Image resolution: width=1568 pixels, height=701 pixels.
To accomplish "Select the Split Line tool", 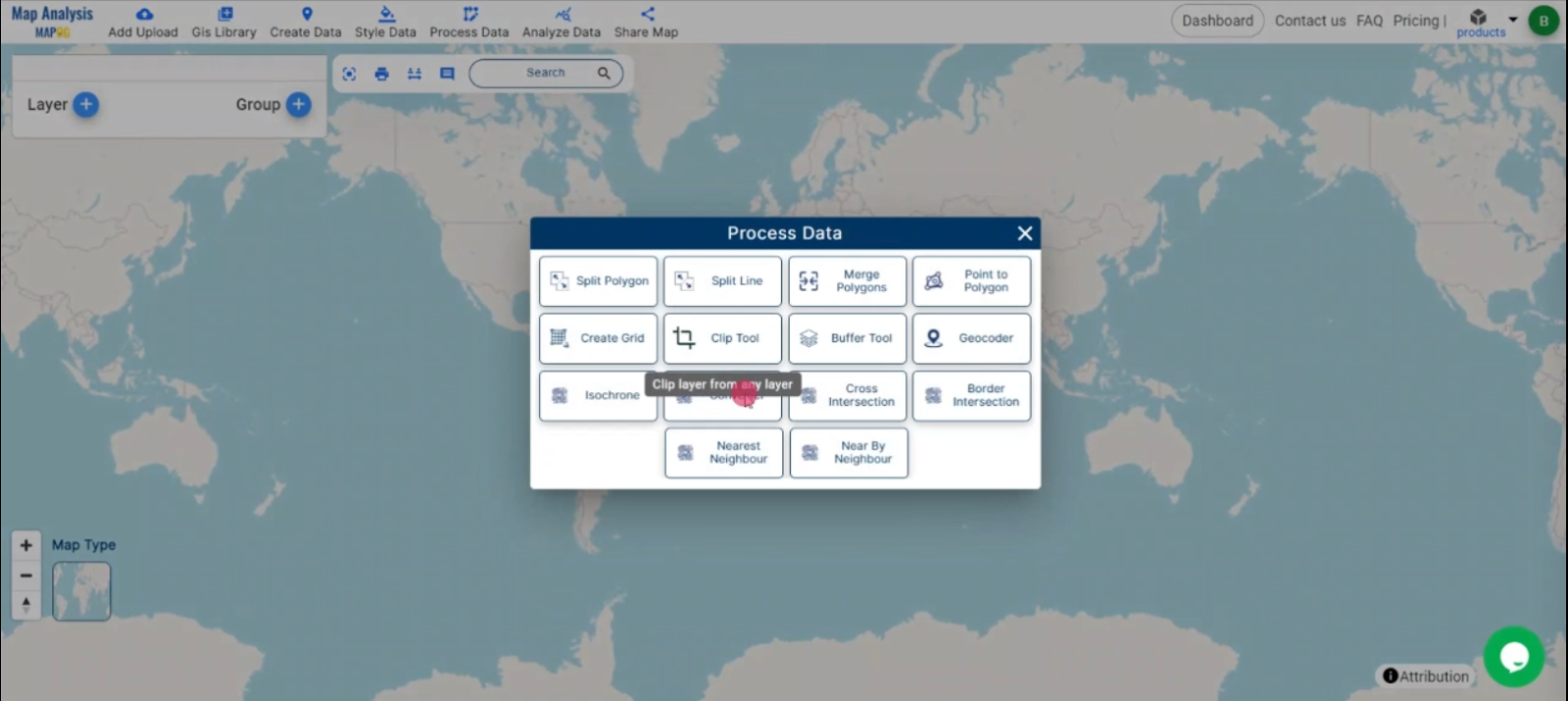I will click(x=722, y=281).
